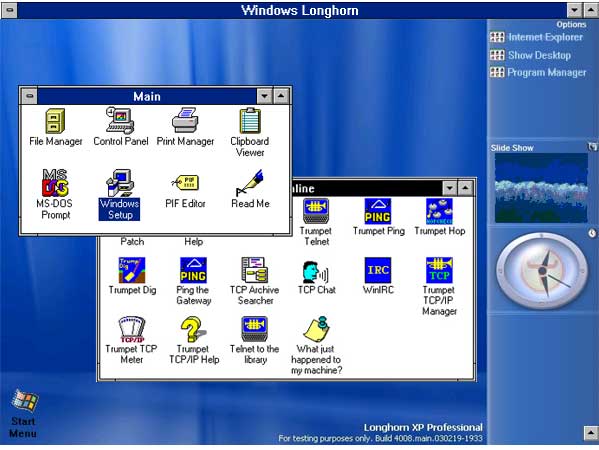Open the PIF Editor

(x=185, y=190)
